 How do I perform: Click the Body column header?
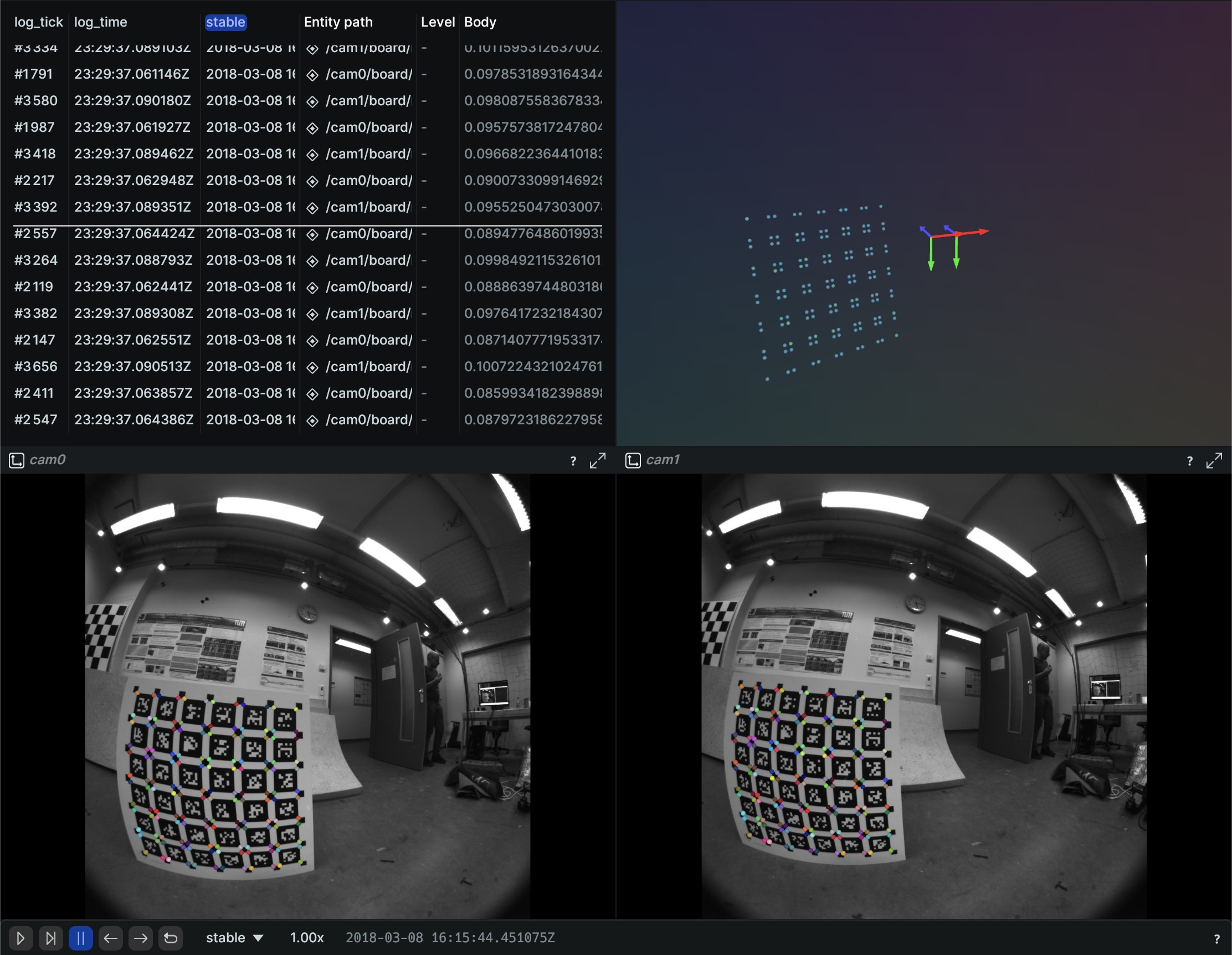click(480, 22)
